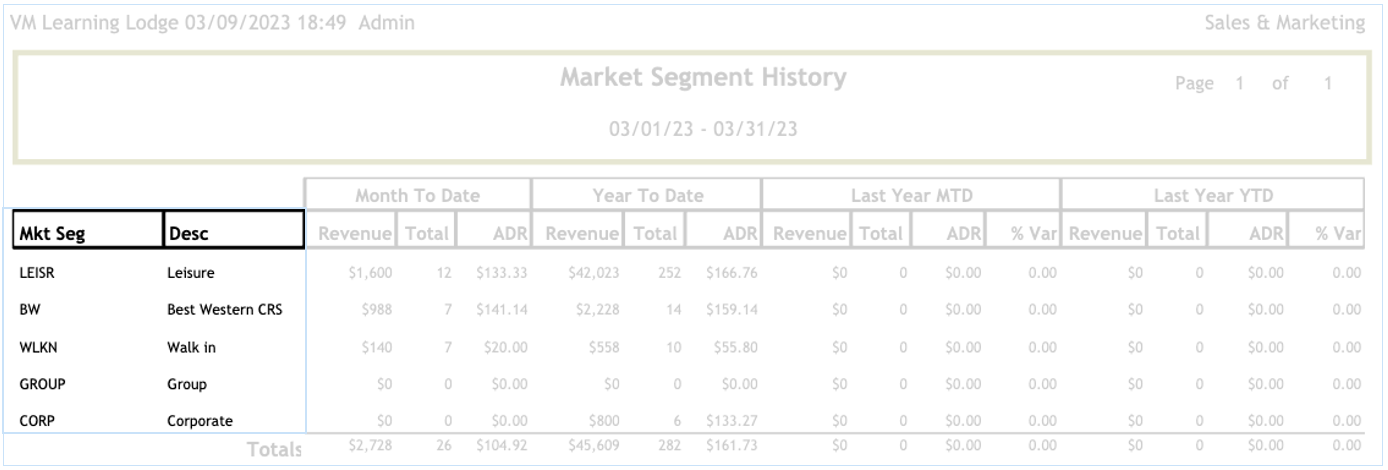
Task: Pick the CORP segment code cell
Action: (x=34, y=421)
